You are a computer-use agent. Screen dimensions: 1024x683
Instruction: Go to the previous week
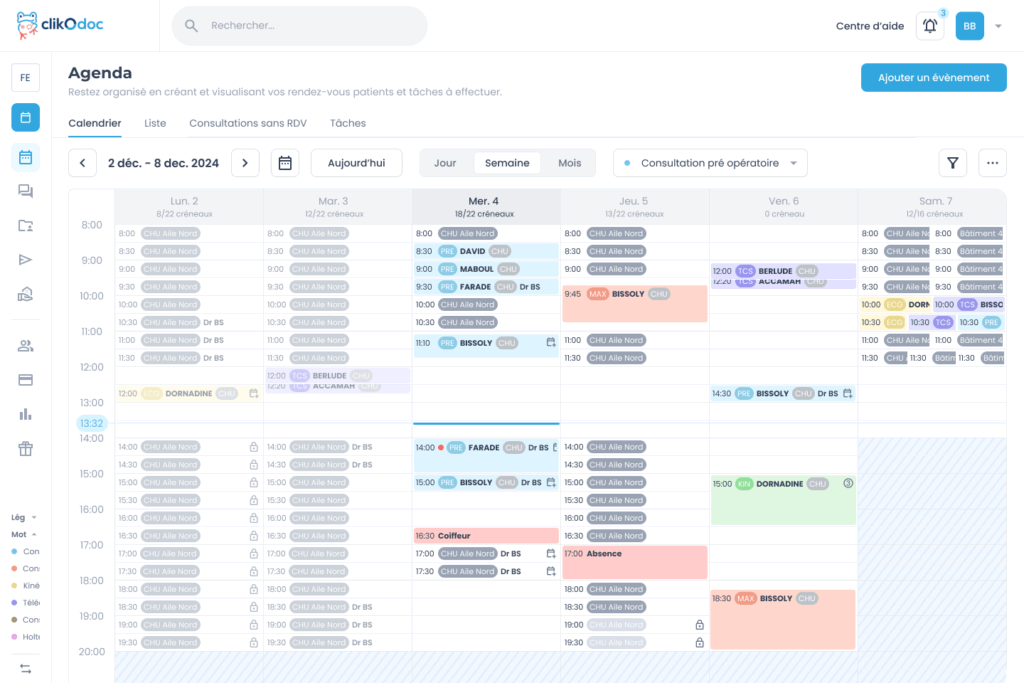pyautogui.click(x=82, y=163)
